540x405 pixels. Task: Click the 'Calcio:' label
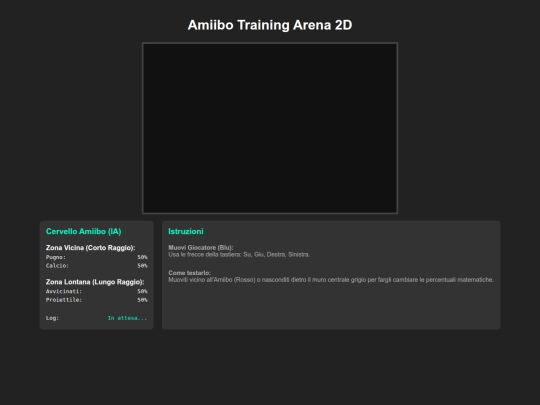(57, 266)
